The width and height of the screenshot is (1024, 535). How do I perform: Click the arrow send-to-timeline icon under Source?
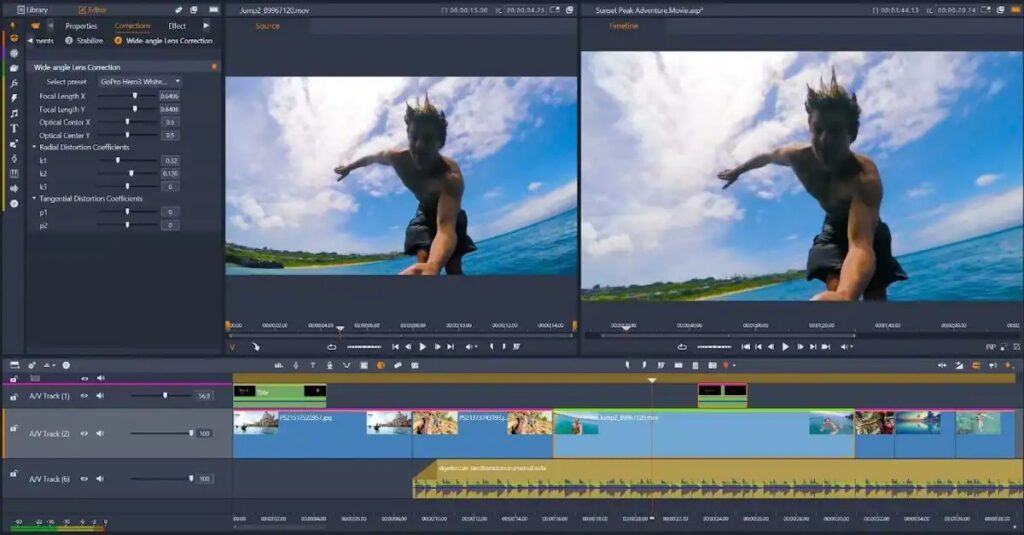pos(255,347)
